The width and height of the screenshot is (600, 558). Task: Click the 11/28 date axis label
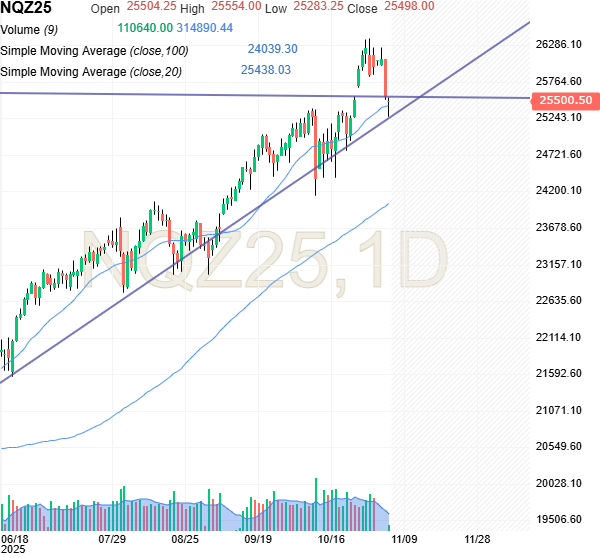pyautogui.click(x=476, y=538)
